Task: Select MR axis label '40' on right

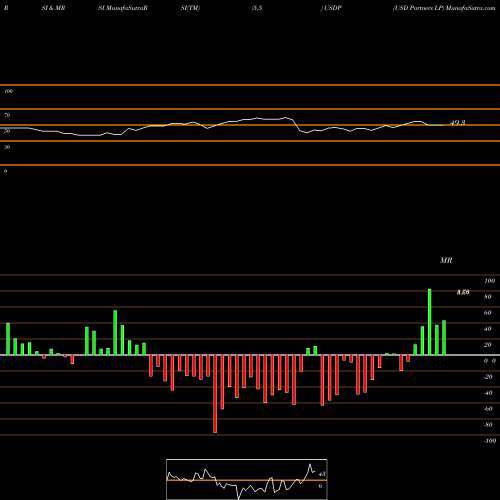Action: (488, 329)
